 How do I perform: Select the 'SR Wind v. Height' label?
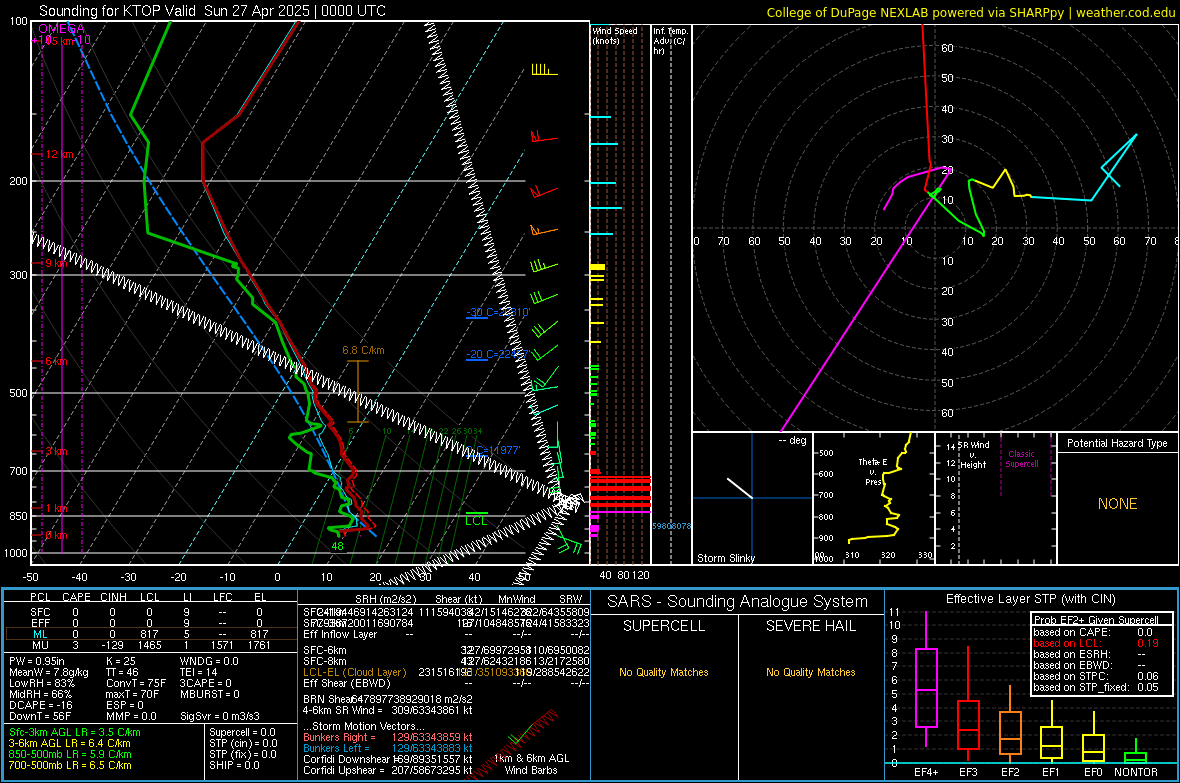point(972,455)
